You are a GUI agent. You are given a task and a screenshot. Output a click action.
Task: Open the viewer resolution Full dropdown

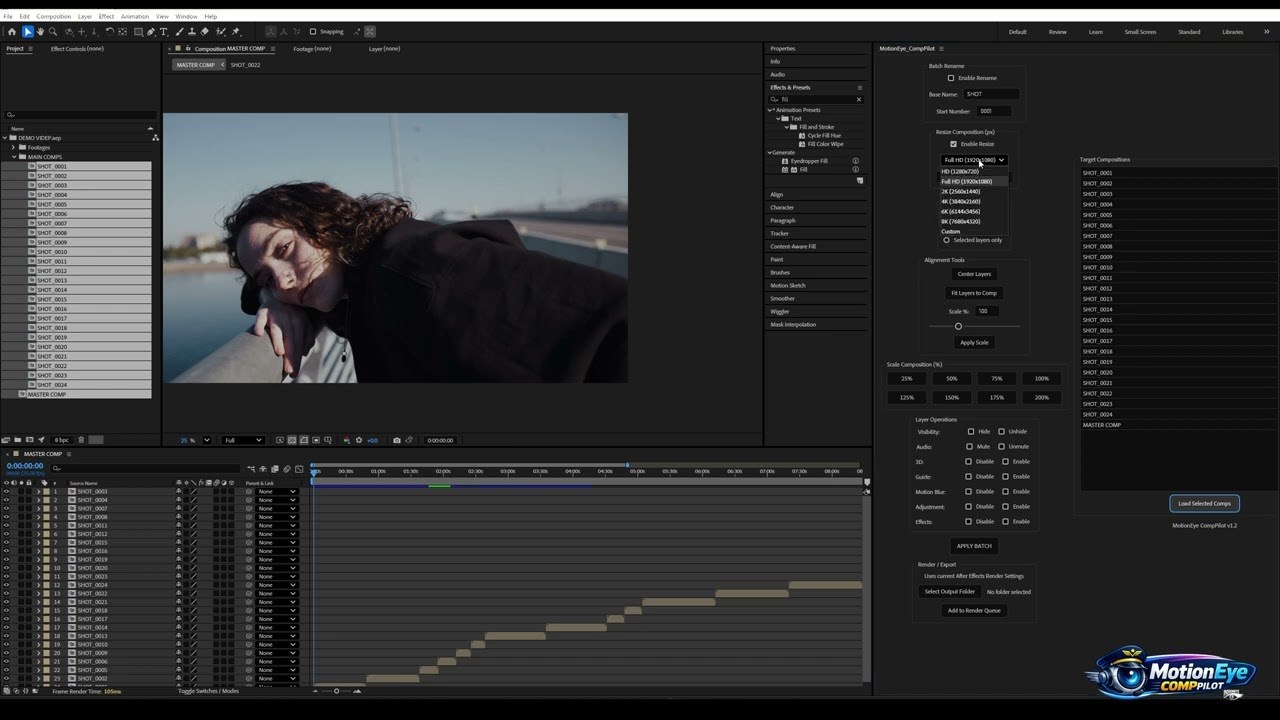[x=243, y=440]
